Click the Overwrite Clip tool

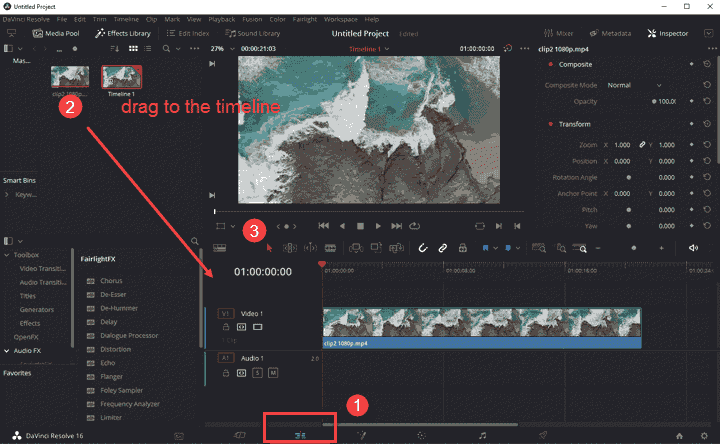(376, 248)
